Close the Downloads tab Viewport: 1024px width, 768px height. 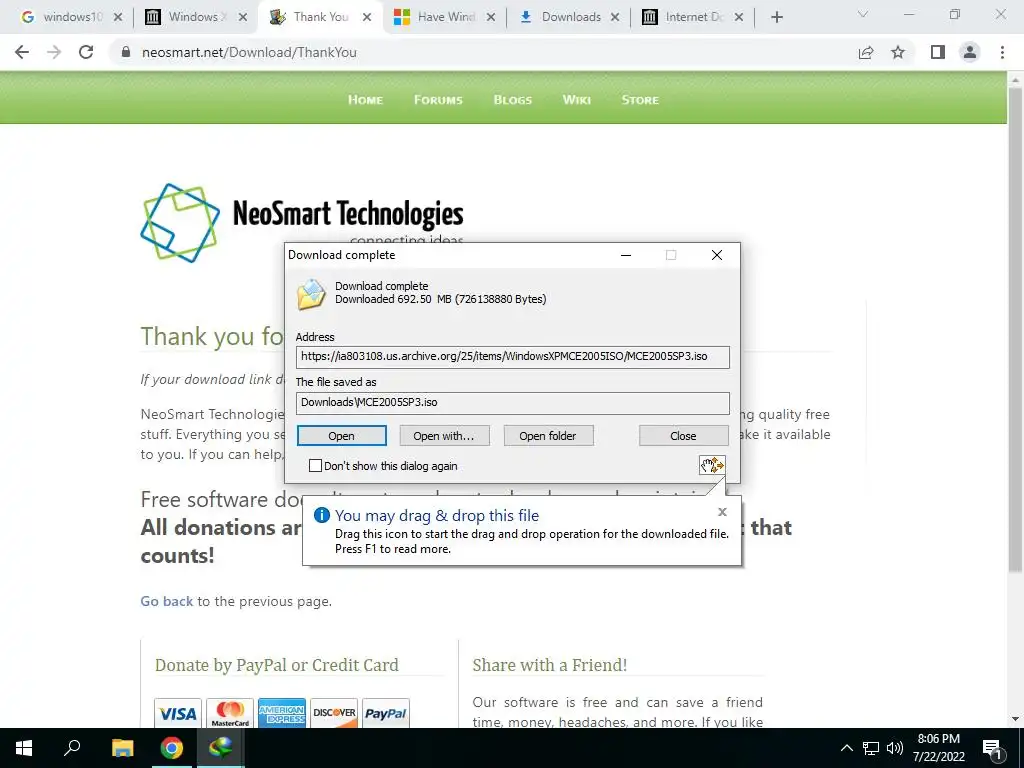click(x=615, y=17)
